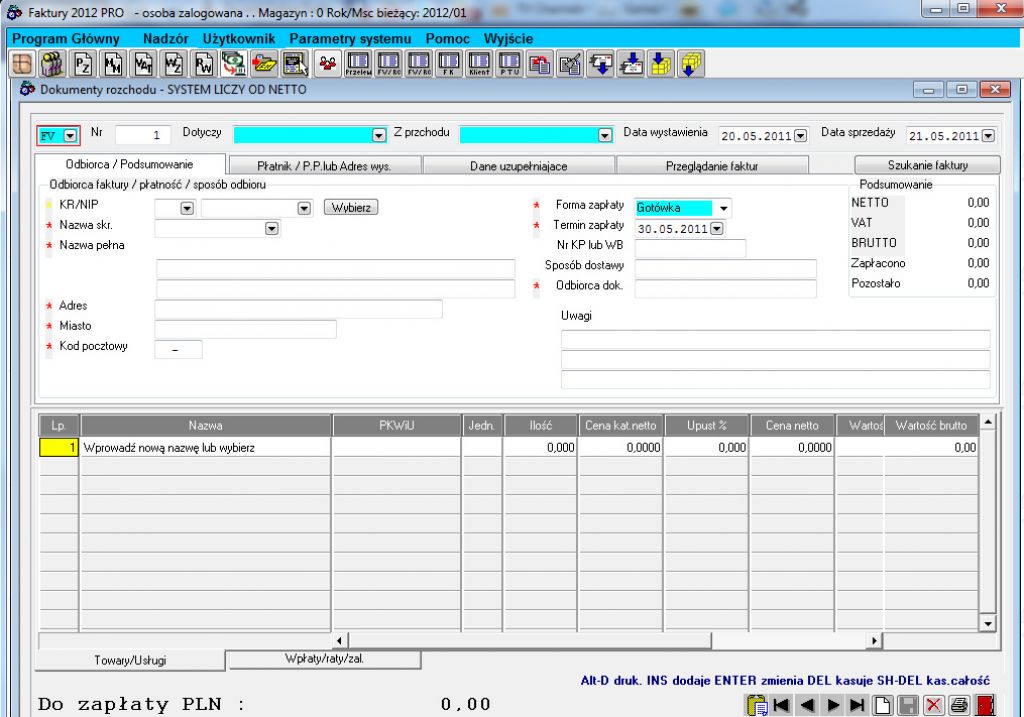Open the PZ document toolbar icon
This screenshot has height=717, width=1024.
82,64
